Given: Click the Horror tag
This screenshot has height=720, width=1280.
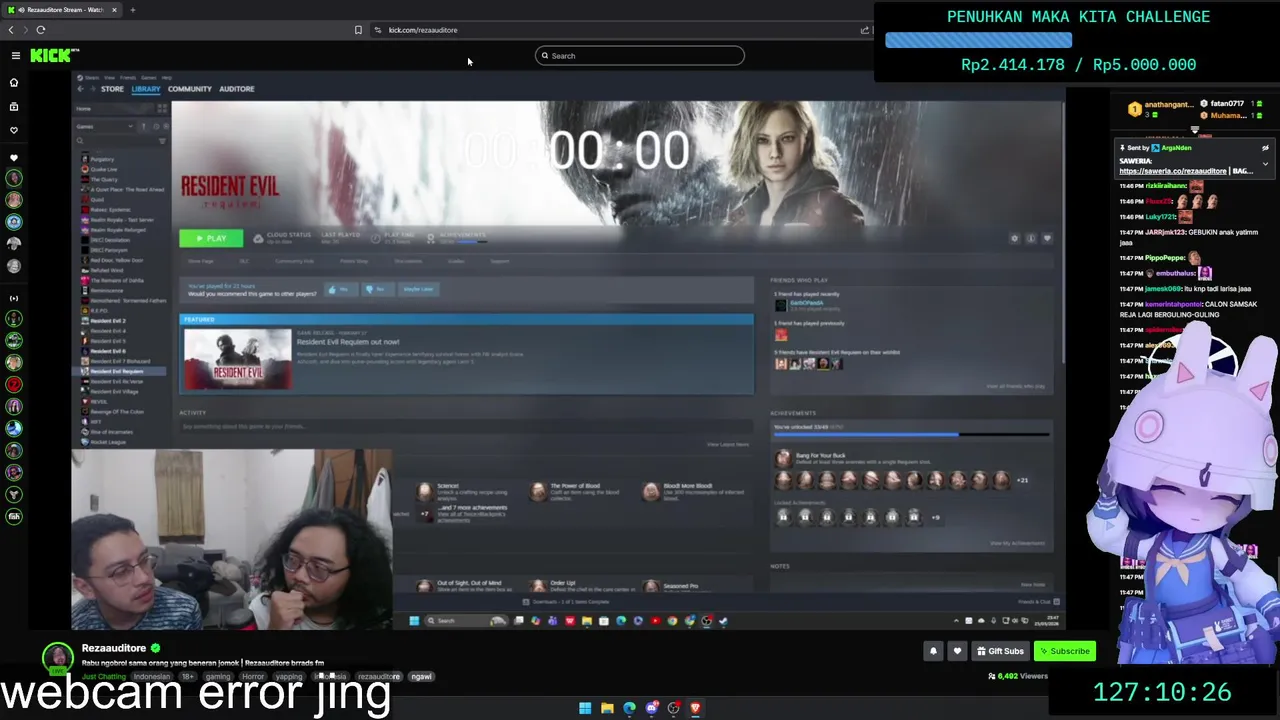Looking at the screenshot, I should [253, 676].
